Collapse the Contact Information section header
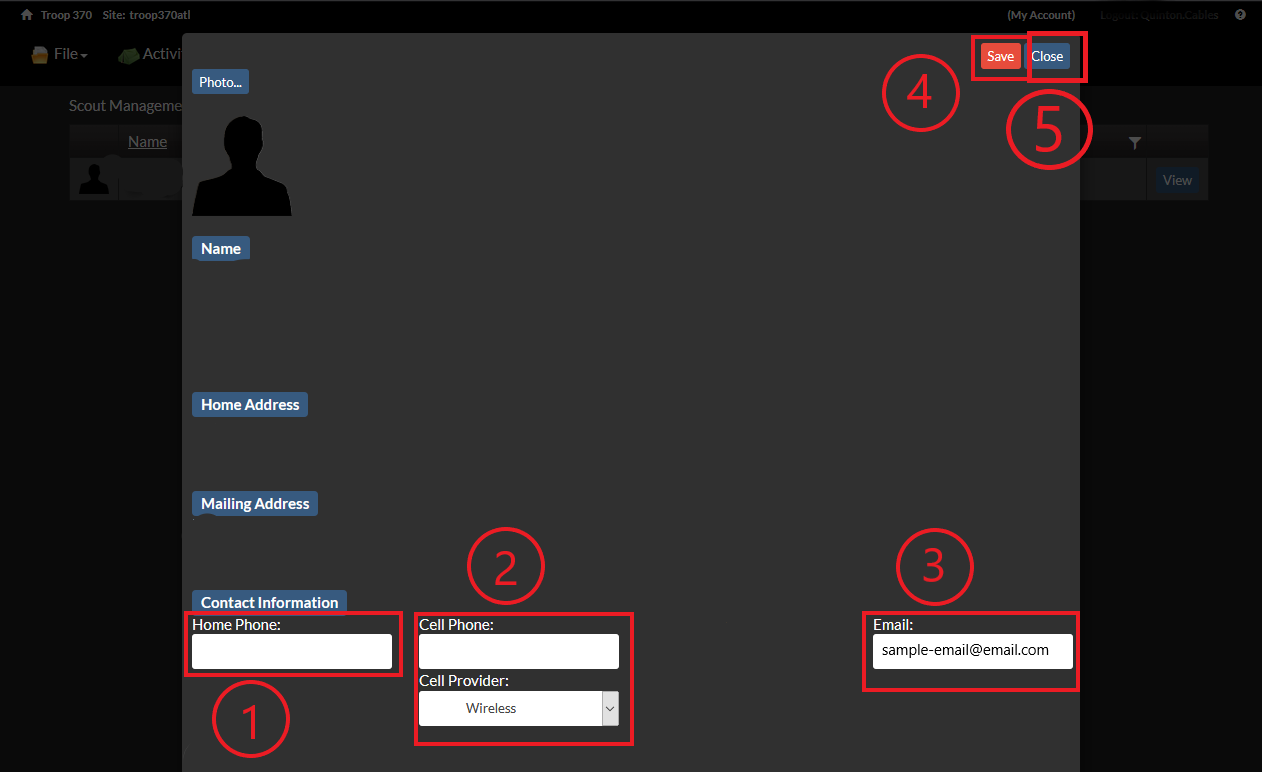1262x772 pixels. 268,602
